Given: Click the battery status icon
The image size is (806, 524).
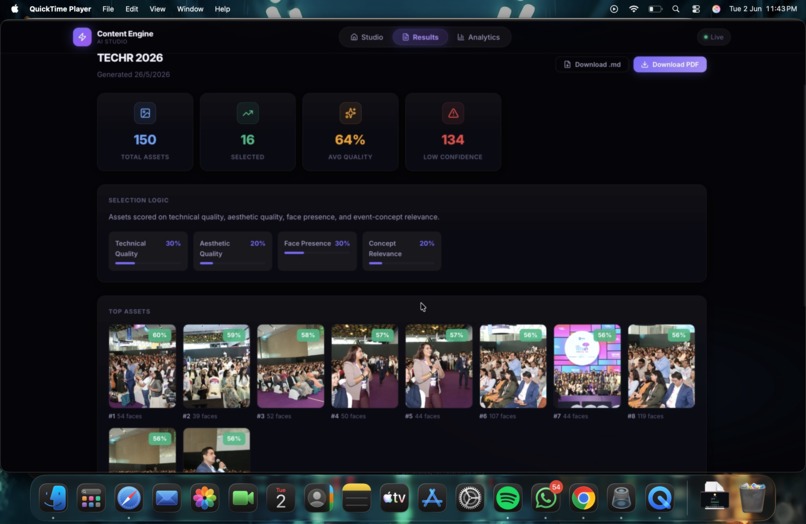Looking at the screenshot, I should 655,9.
